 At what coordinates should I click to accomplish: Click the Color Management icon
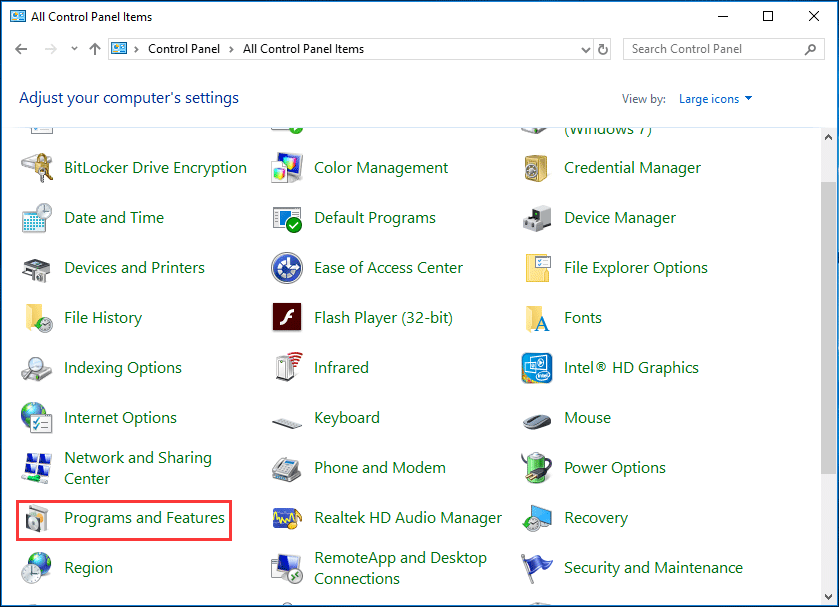(x=287, y=168)
